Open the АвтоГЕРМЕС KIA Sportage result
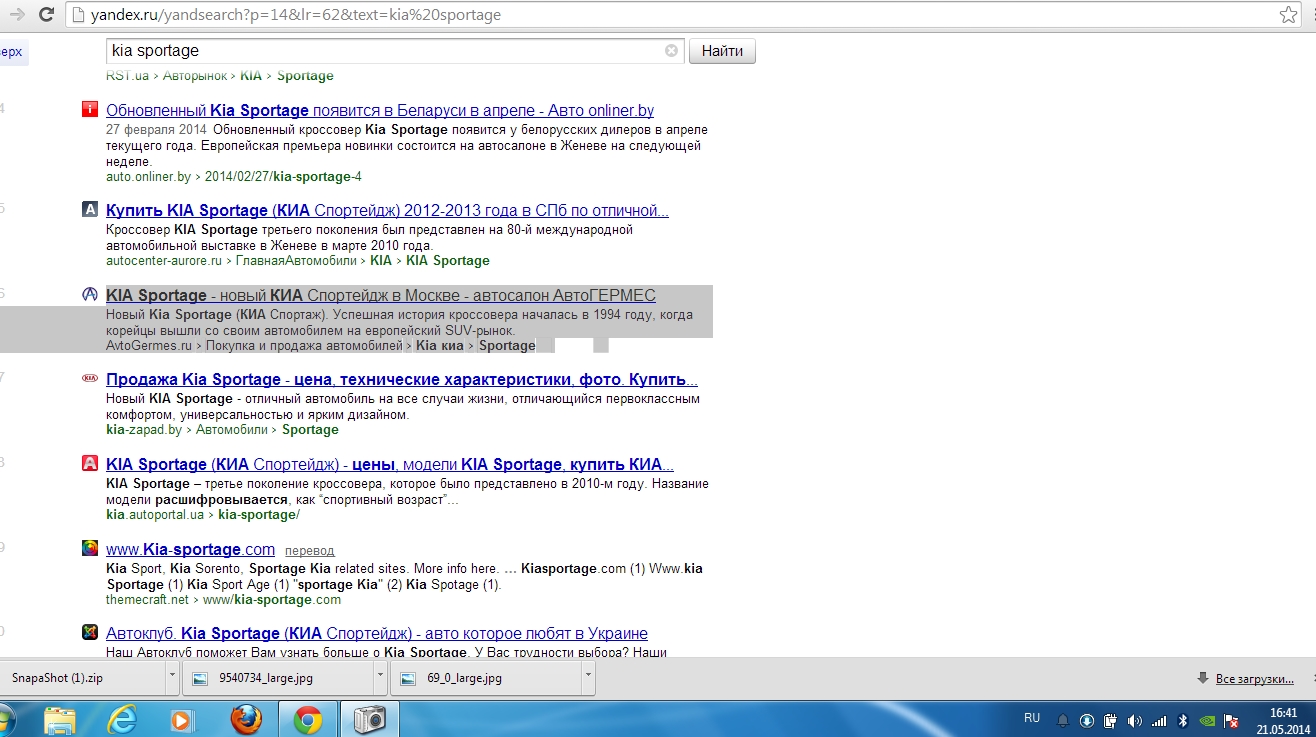Screen dimensions: 1316x737 coord(381,295)
